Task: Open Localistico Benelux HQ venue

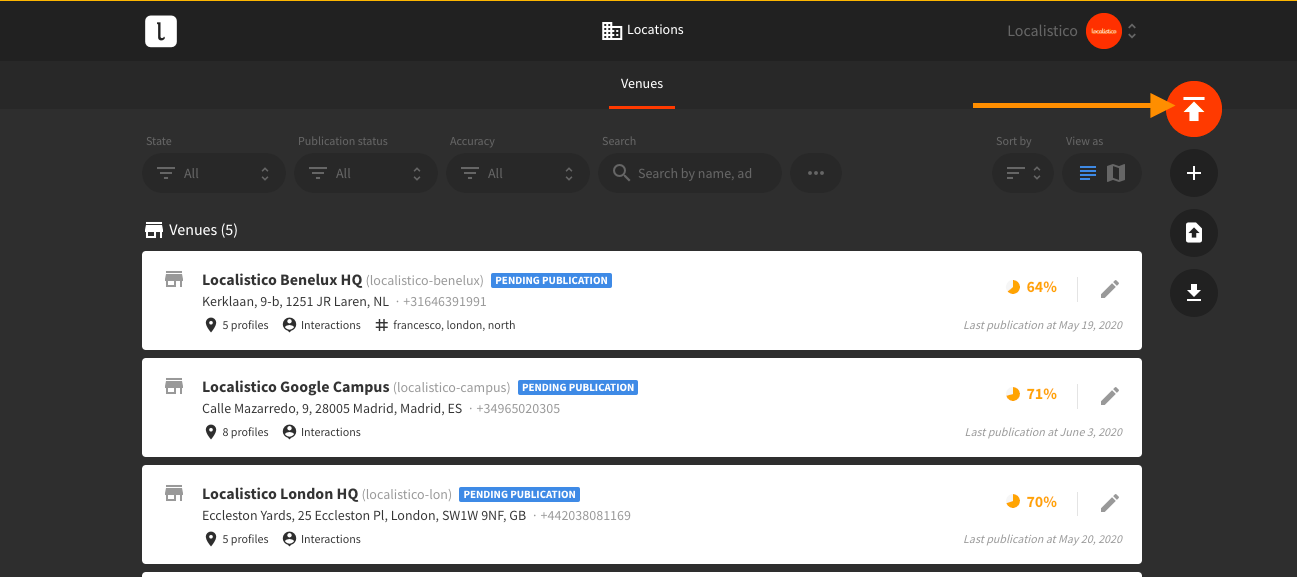Action: click(x=282, y=280)
